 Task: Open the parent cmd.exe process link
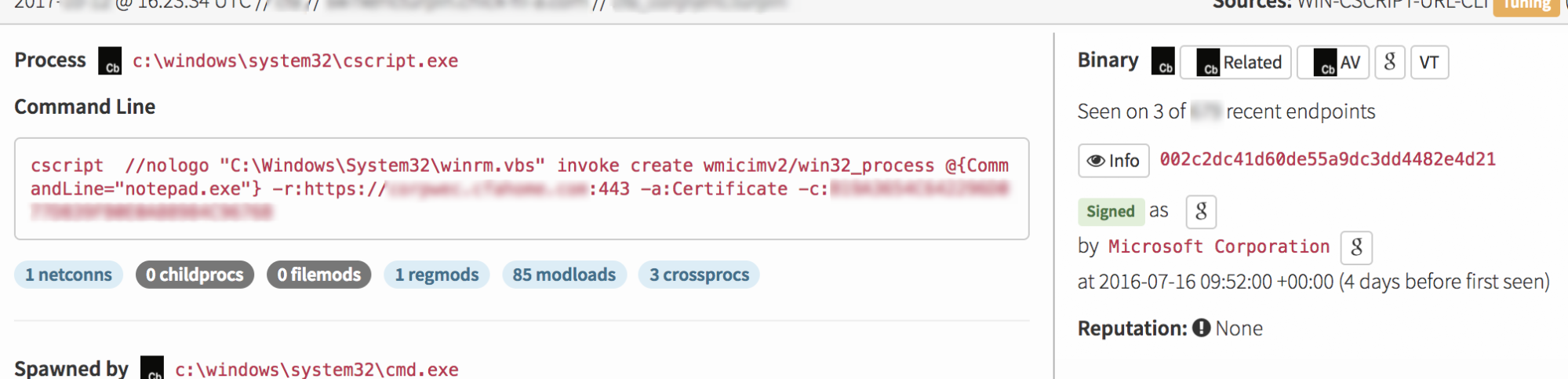pos(316,370)
